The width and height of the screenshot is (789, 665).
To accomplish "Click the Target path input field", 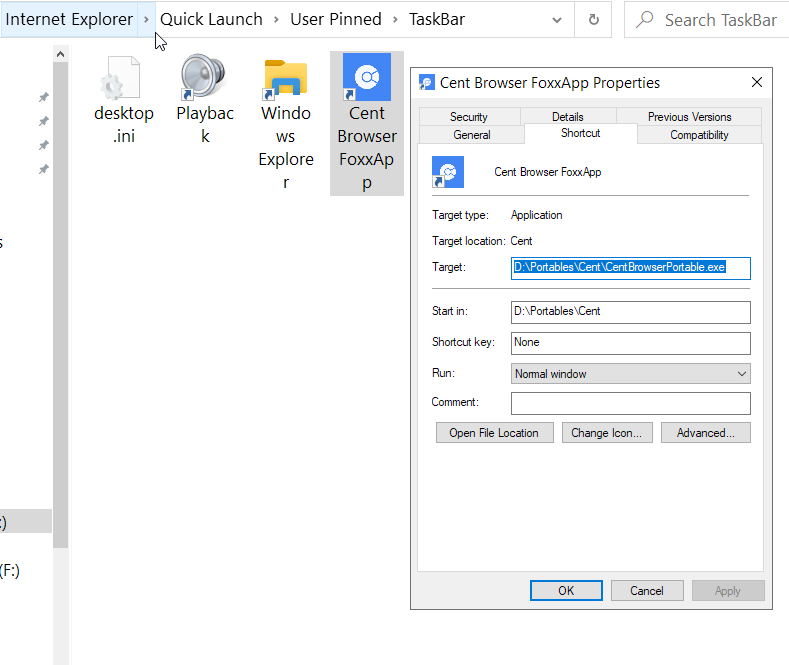I will click(630, 268).
